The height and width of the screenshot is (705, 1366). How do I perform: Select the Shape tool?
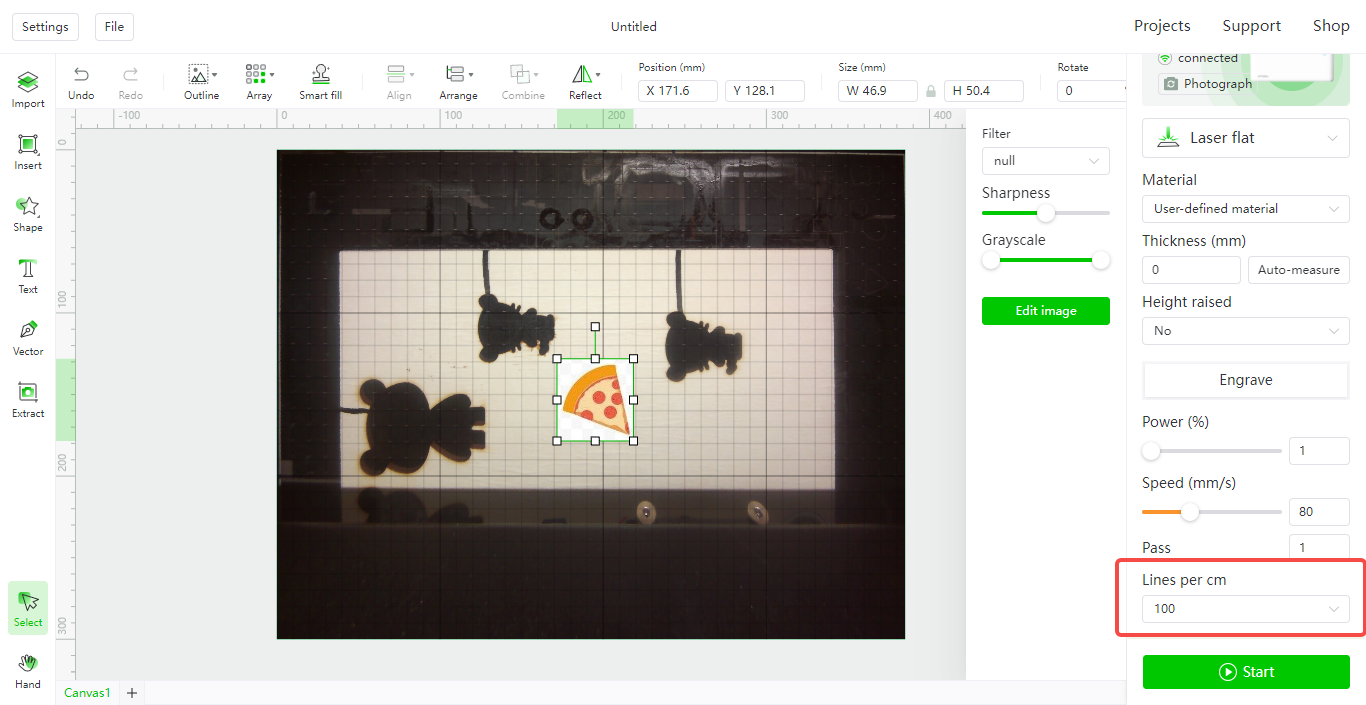click(28, 214)
